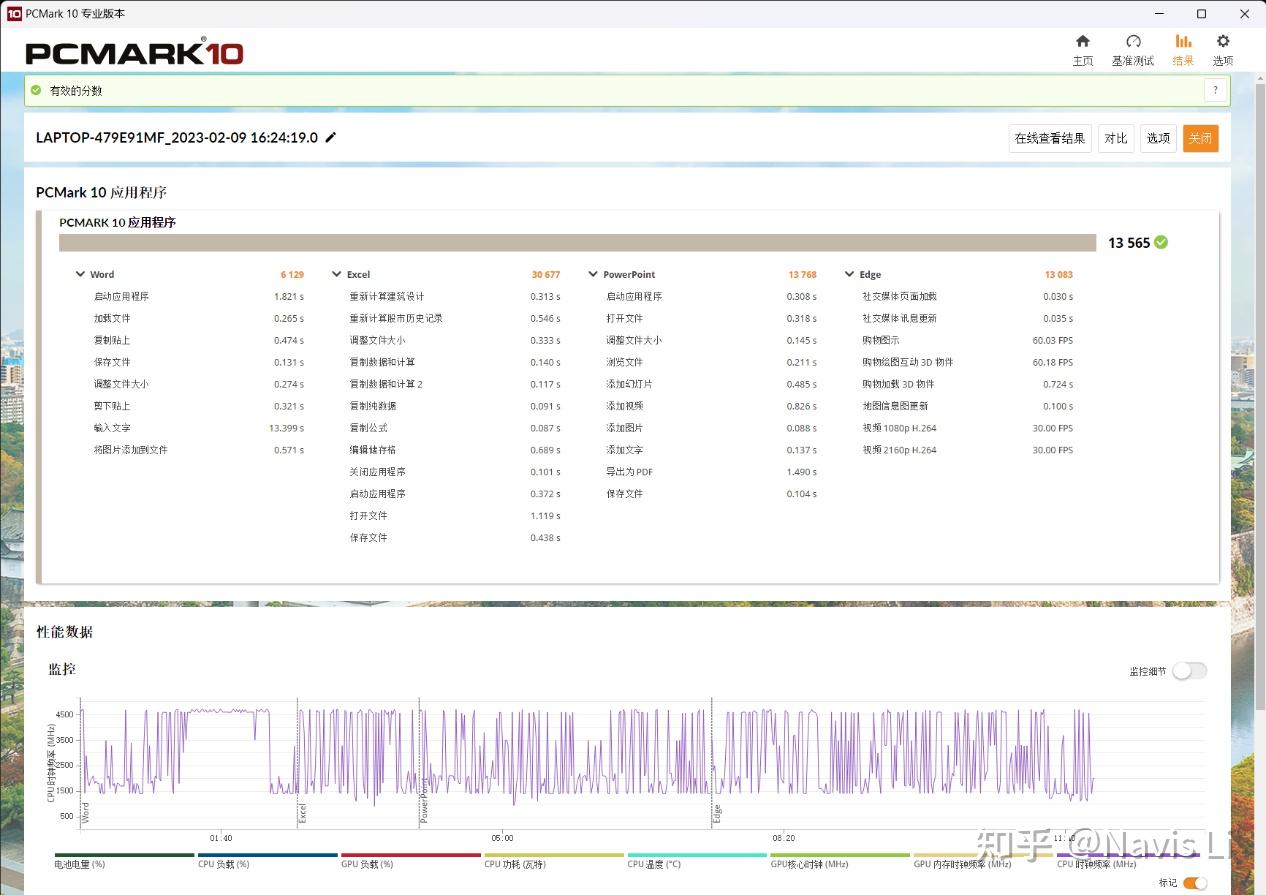Toggle 电池电量 (%) legend series
The width and height of the screenshot is (1266, 895).
point(124,859)
